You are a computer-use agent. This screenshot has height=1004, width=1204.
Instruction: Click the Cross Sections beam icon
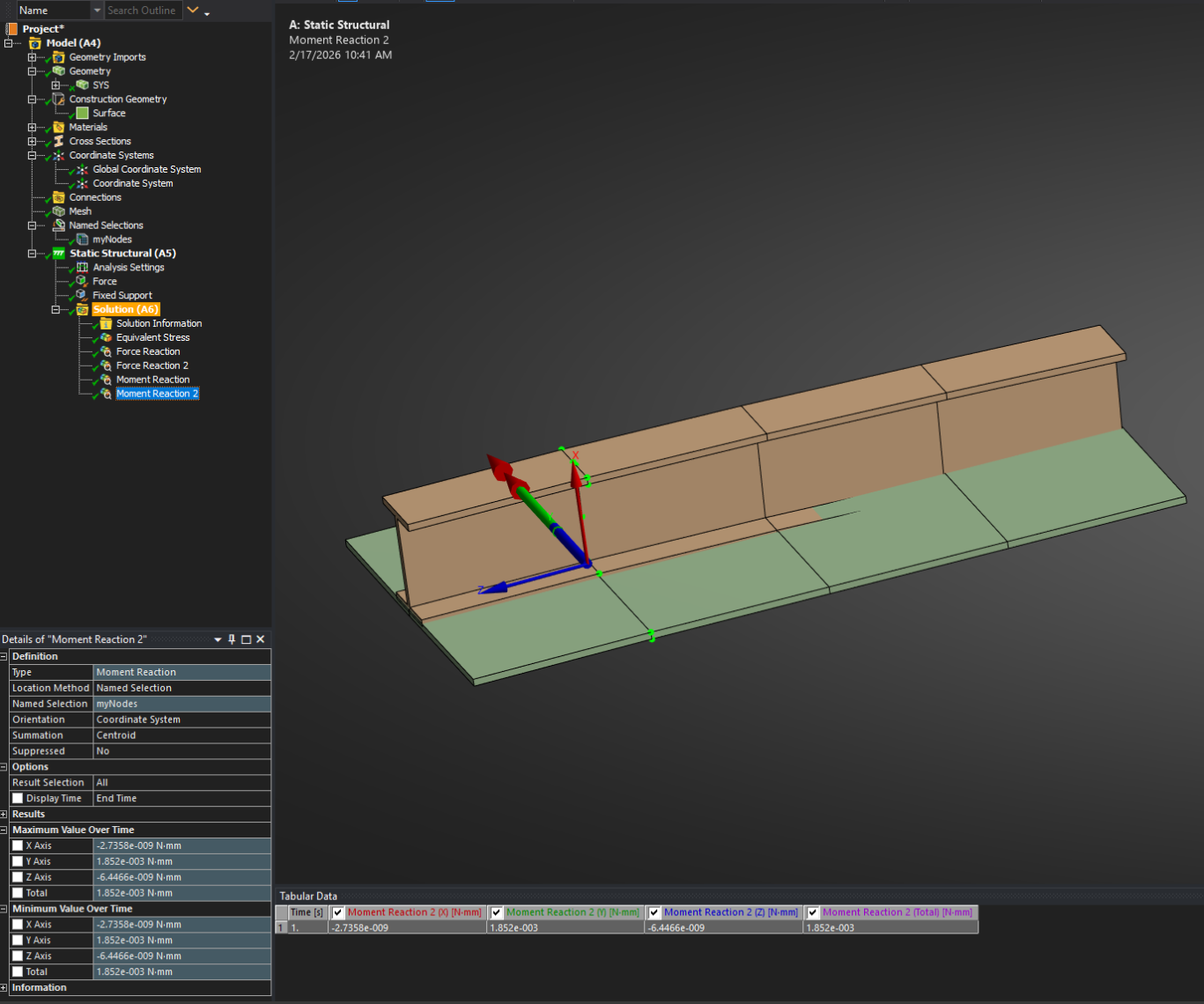(x=59, y=141)
